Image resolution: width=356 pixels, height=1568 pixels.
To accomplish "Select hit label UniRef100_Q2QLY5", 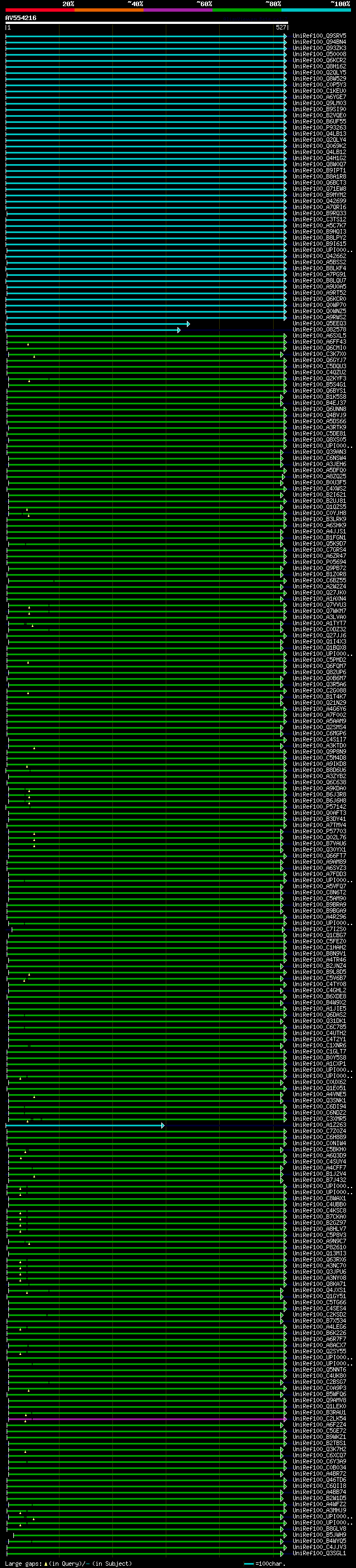I will (x=319, y=72).
